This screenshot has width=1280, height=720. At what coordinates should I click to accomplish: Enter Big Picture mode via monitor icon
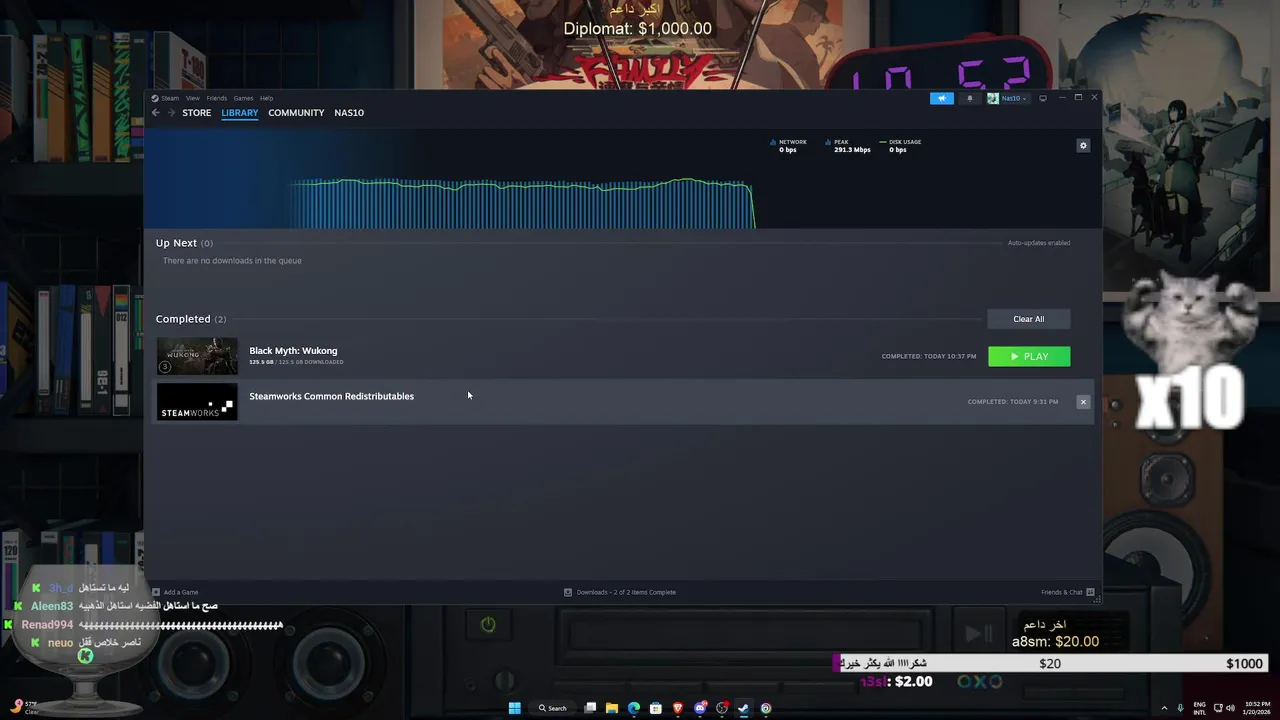(1043, 98)
